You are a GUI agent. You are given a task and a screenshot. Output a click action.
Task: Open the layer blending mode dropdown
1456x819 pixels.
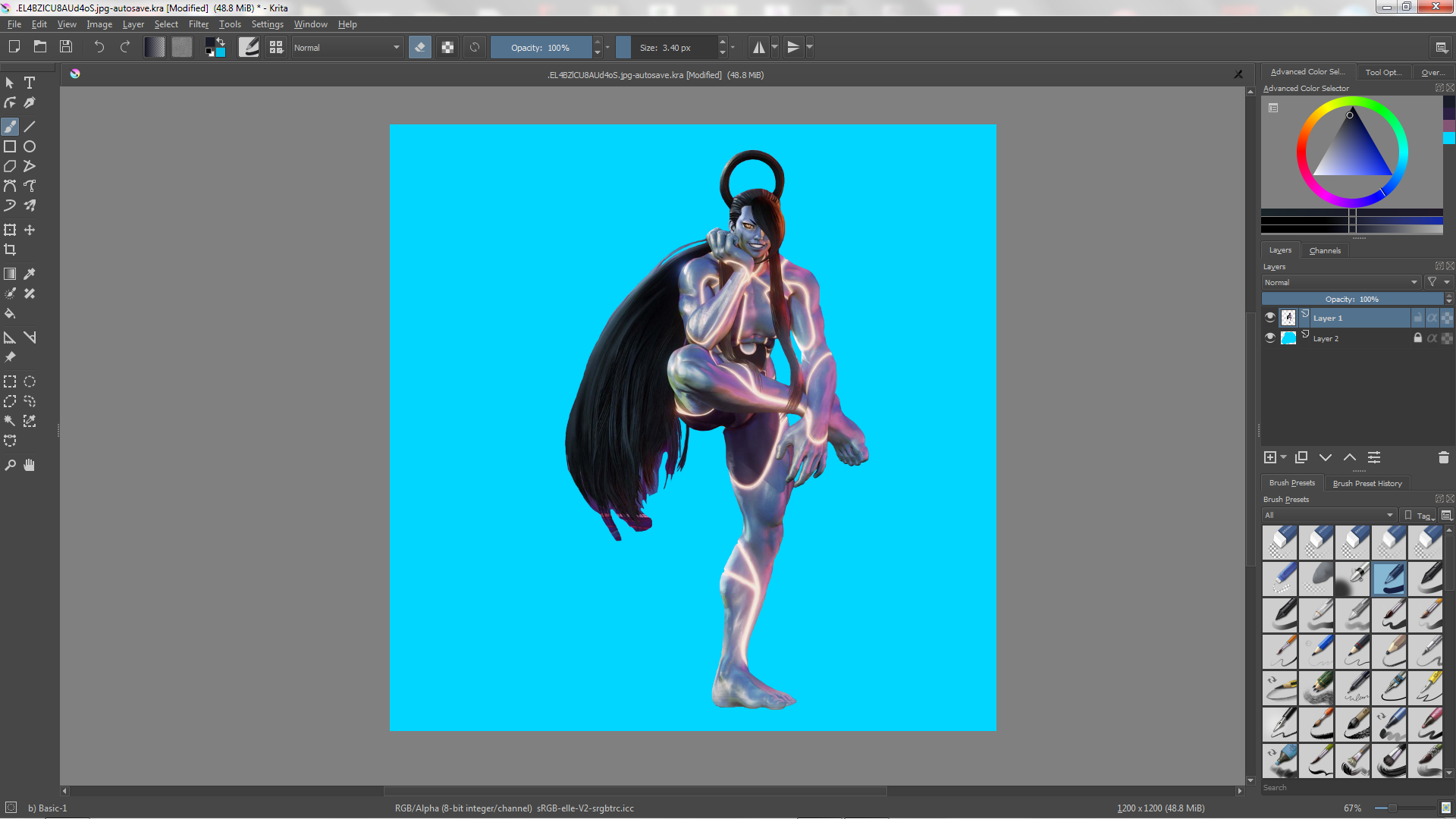(1340, 282)
